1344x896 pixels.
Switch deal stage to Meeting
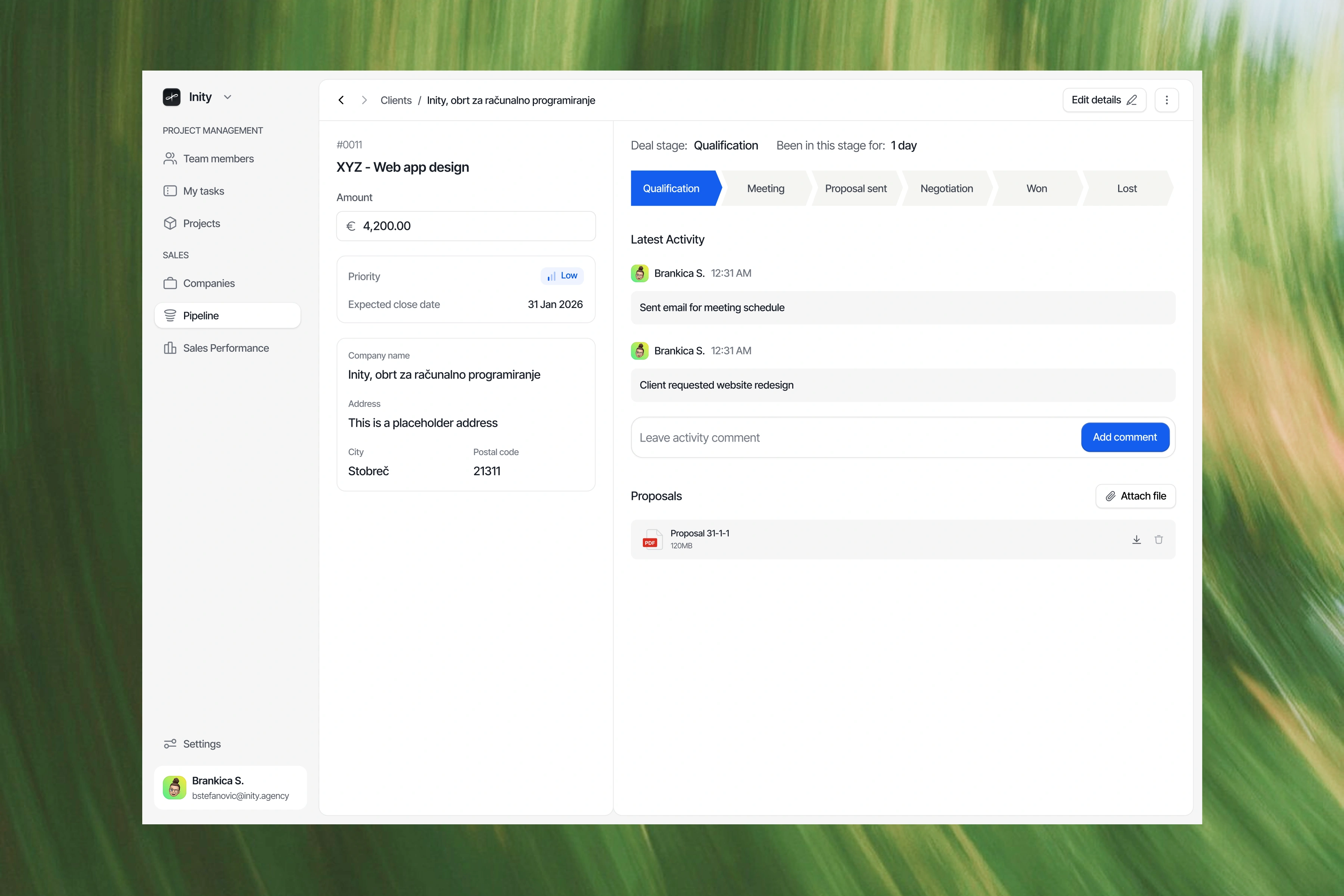(766, 188)
